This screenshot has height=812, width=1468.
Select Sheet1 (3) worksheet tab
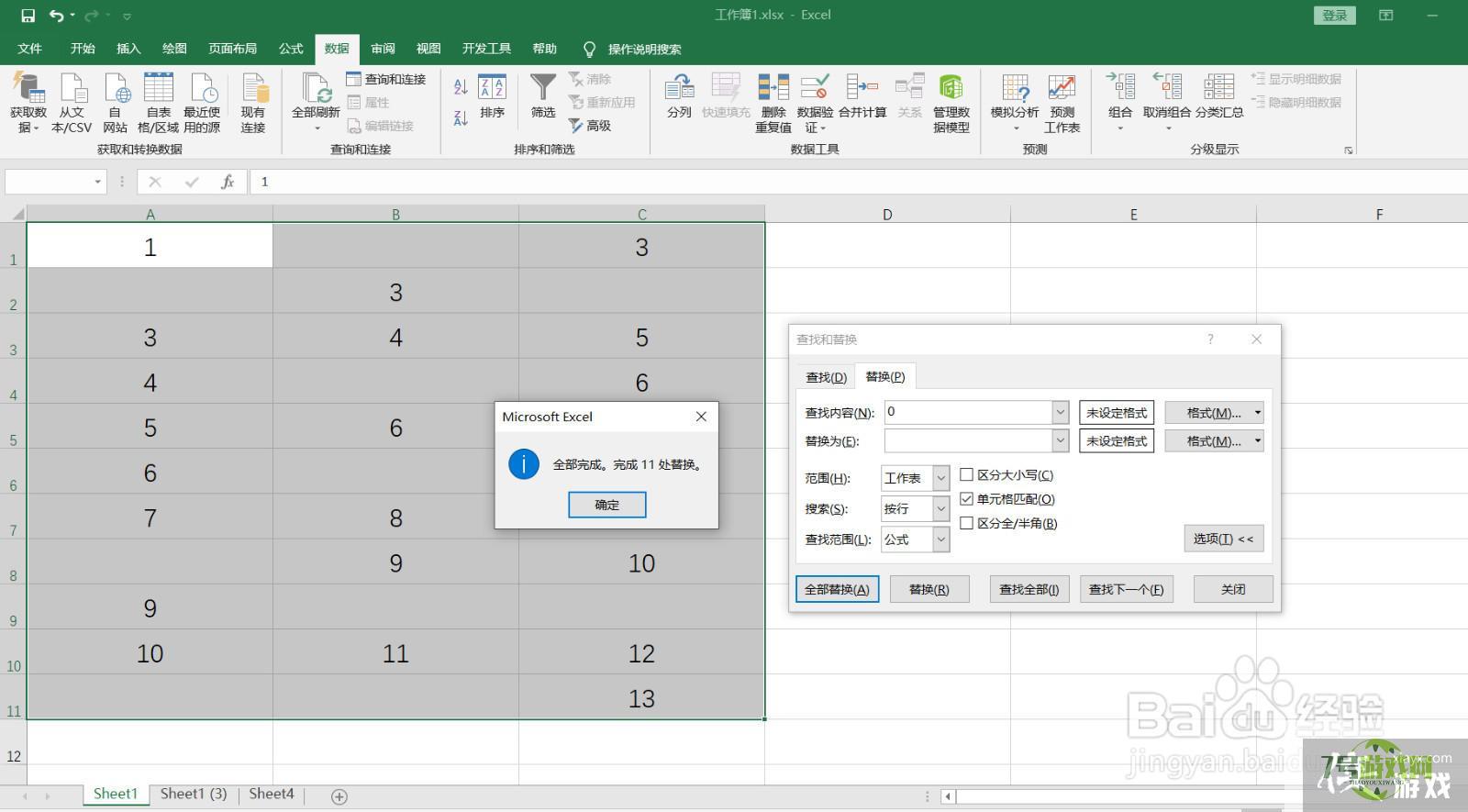[x=194, y=794]
